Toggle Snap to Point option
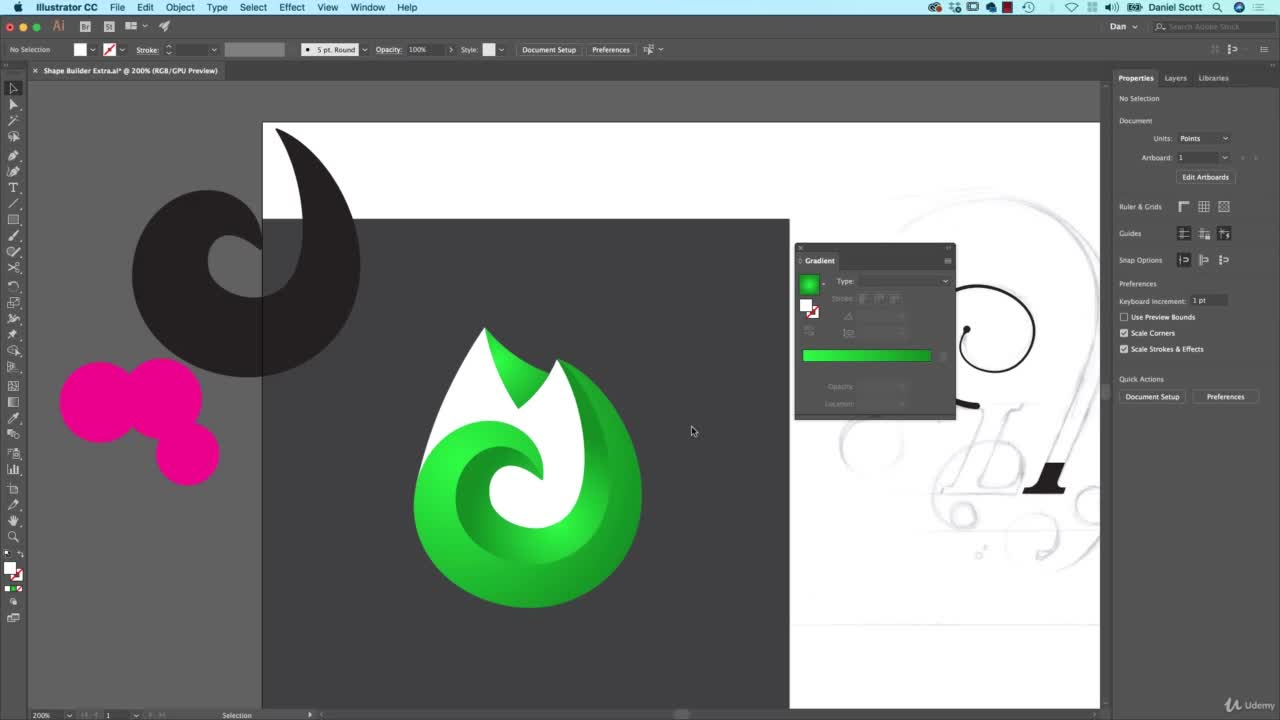 pos(1184,260)
